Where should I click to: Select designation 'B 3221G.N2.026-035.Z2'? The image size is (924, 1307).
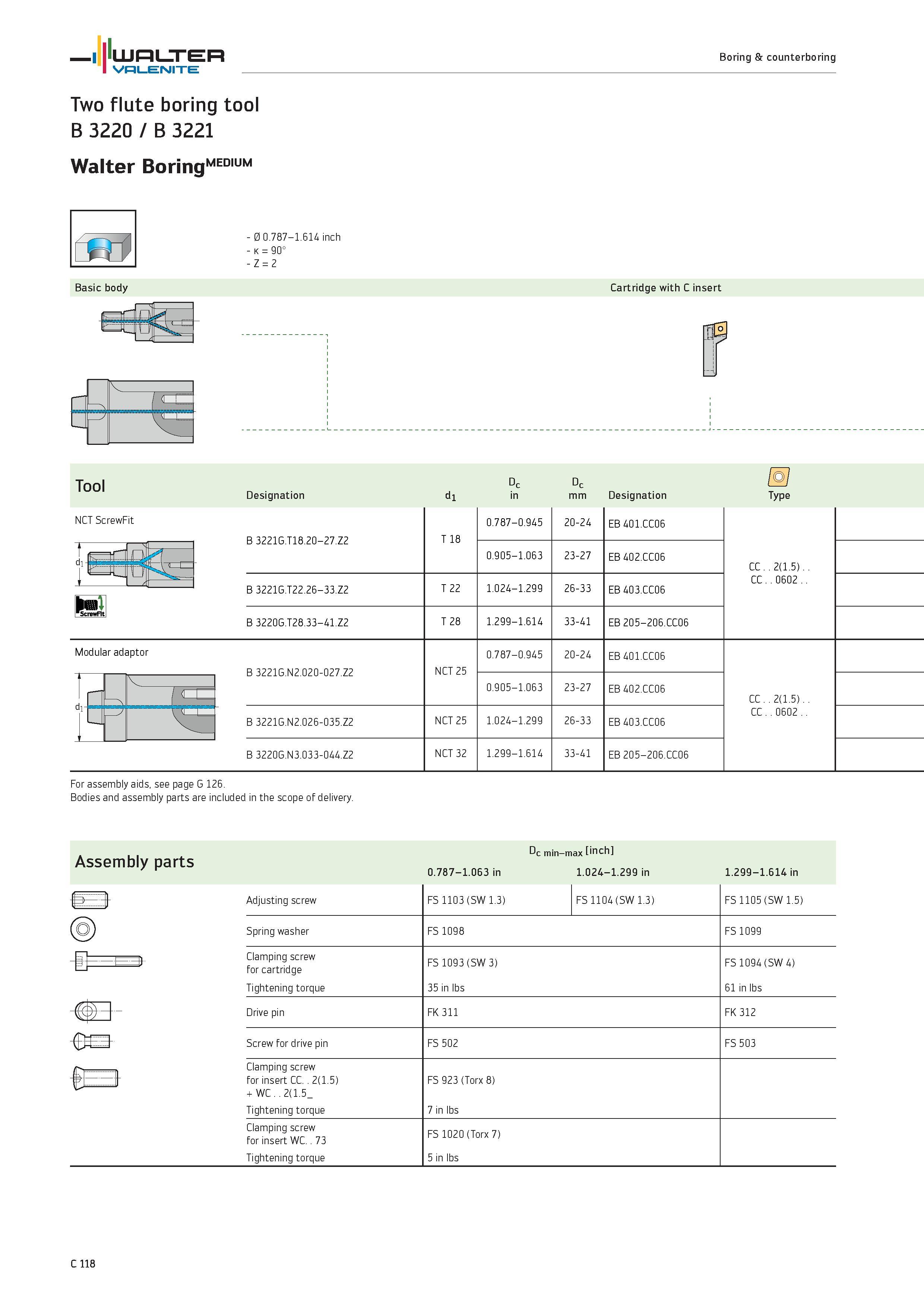point(300,722)
